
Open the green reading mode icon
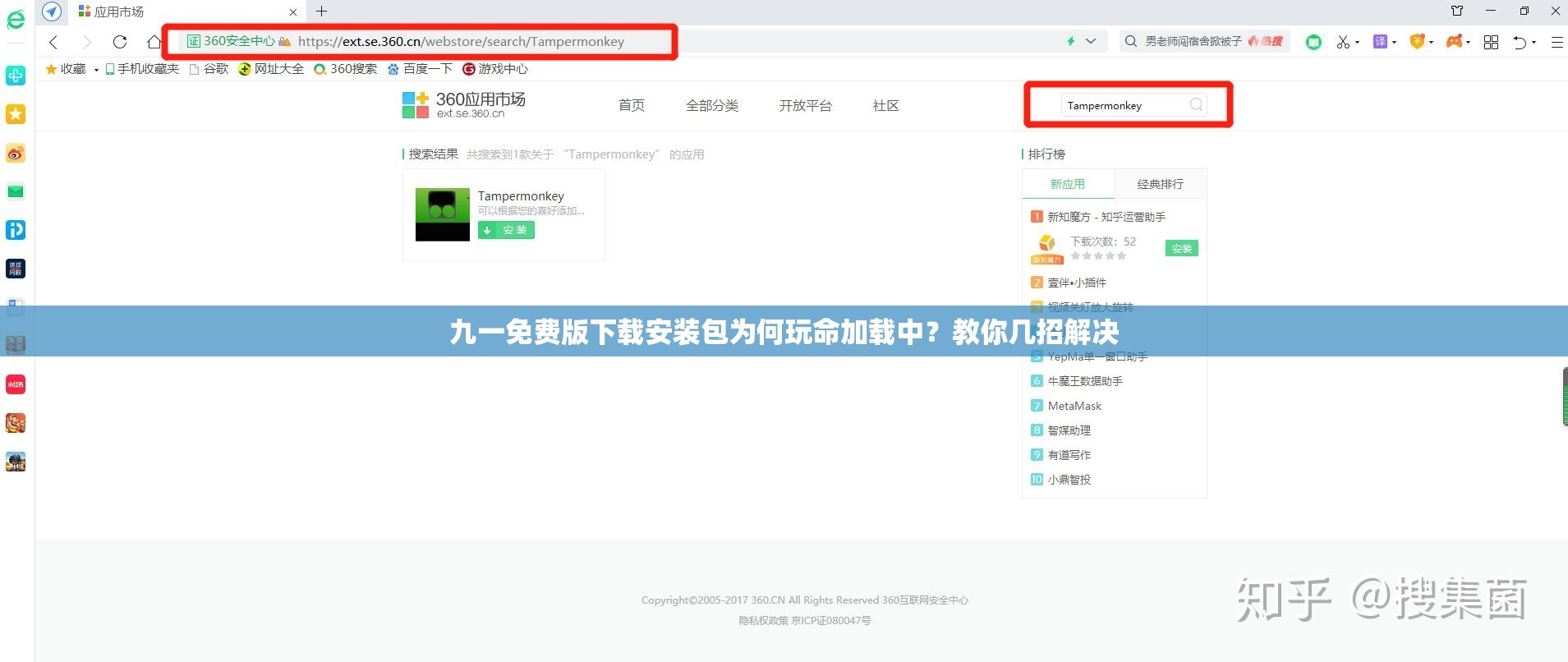coord(1313,42)
